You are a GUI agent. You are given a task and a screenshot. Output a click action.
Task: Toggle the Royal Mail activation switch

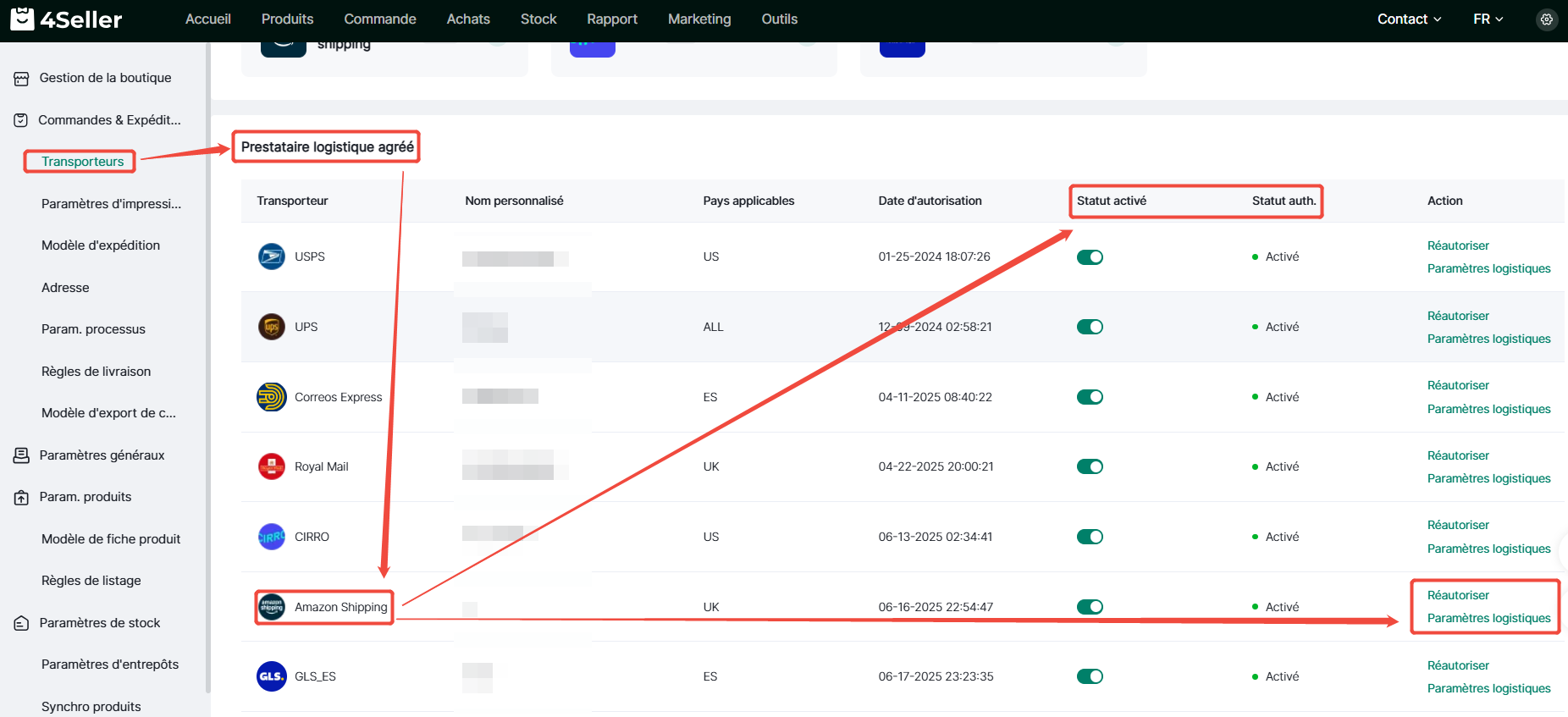(x=1090, y=466)
